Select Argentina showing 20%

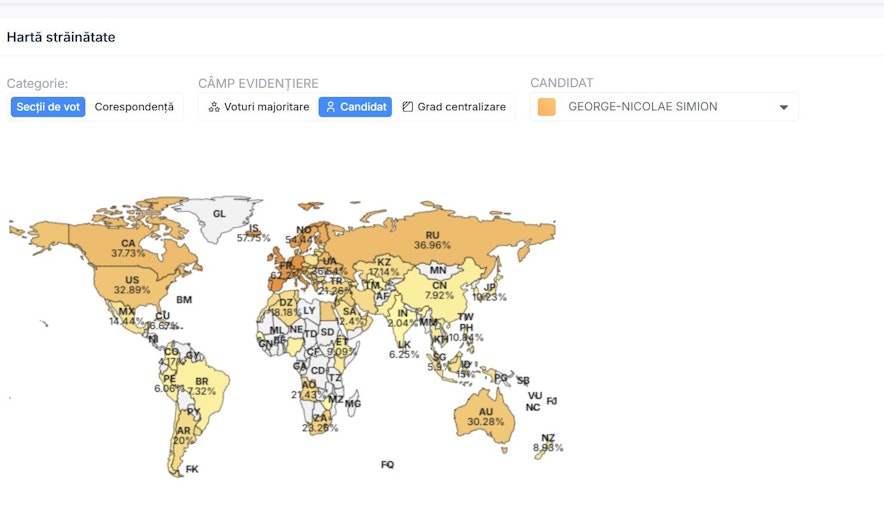coord(183,435)
